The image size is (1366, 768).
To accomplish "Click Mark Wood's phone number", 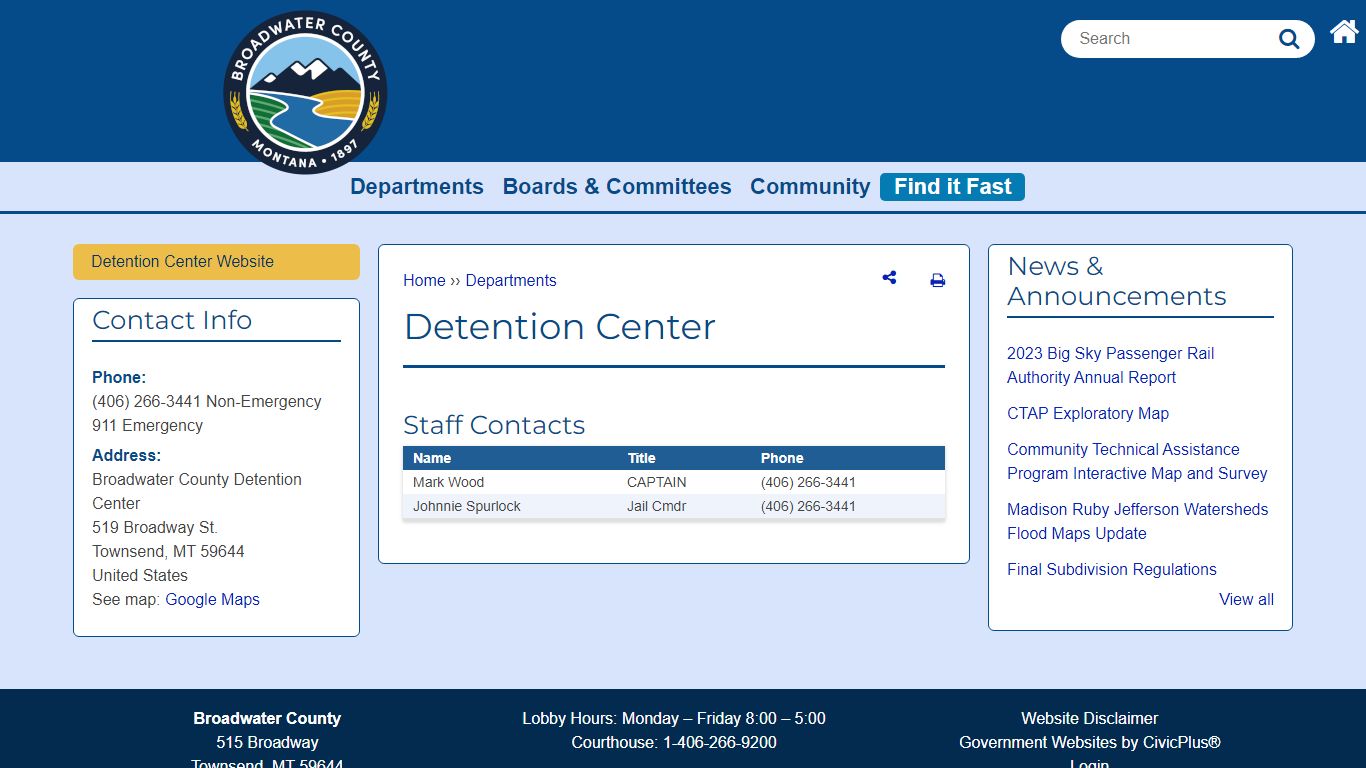I will (x=808, y=482).
